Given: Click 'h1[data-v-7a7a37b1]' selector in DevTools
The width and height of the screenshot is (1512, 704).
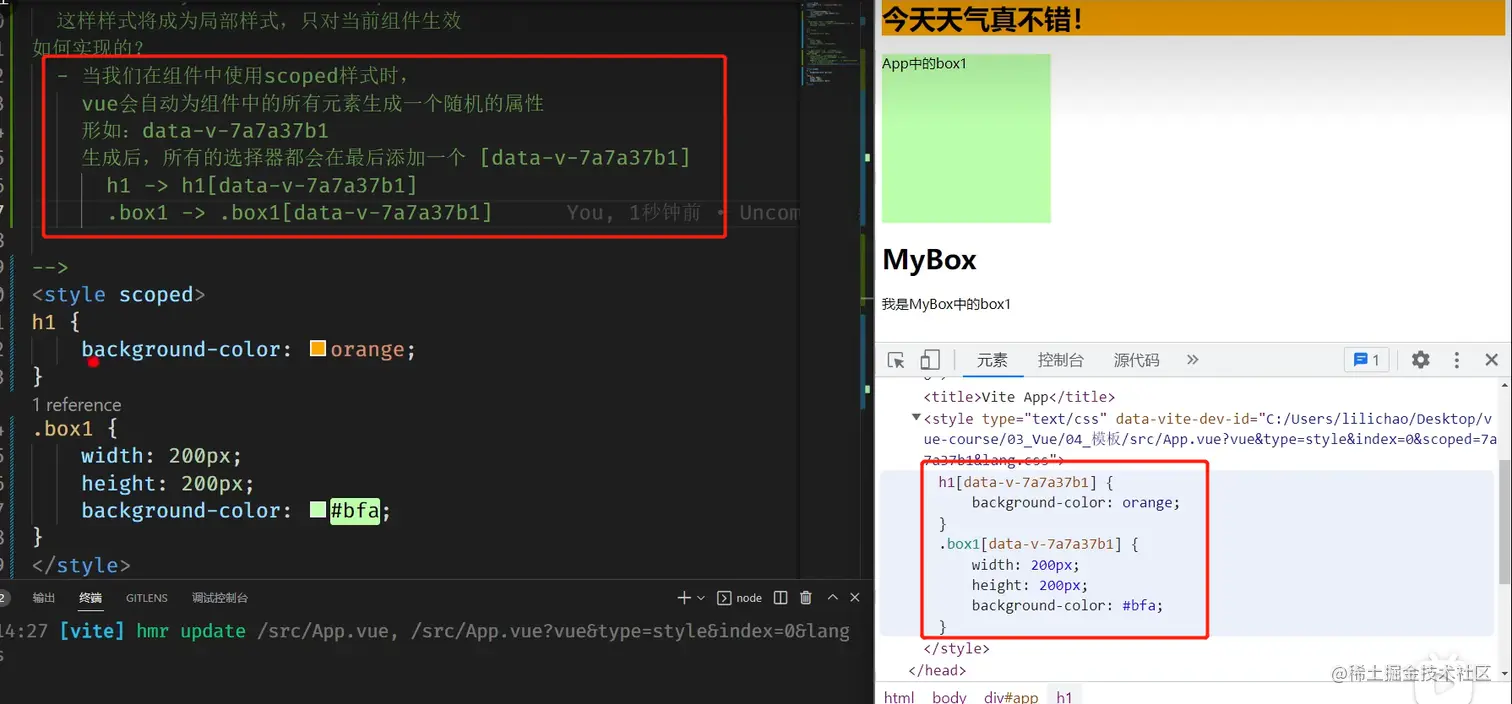Looking at the screenshot, I should [x=1017, y=482].
